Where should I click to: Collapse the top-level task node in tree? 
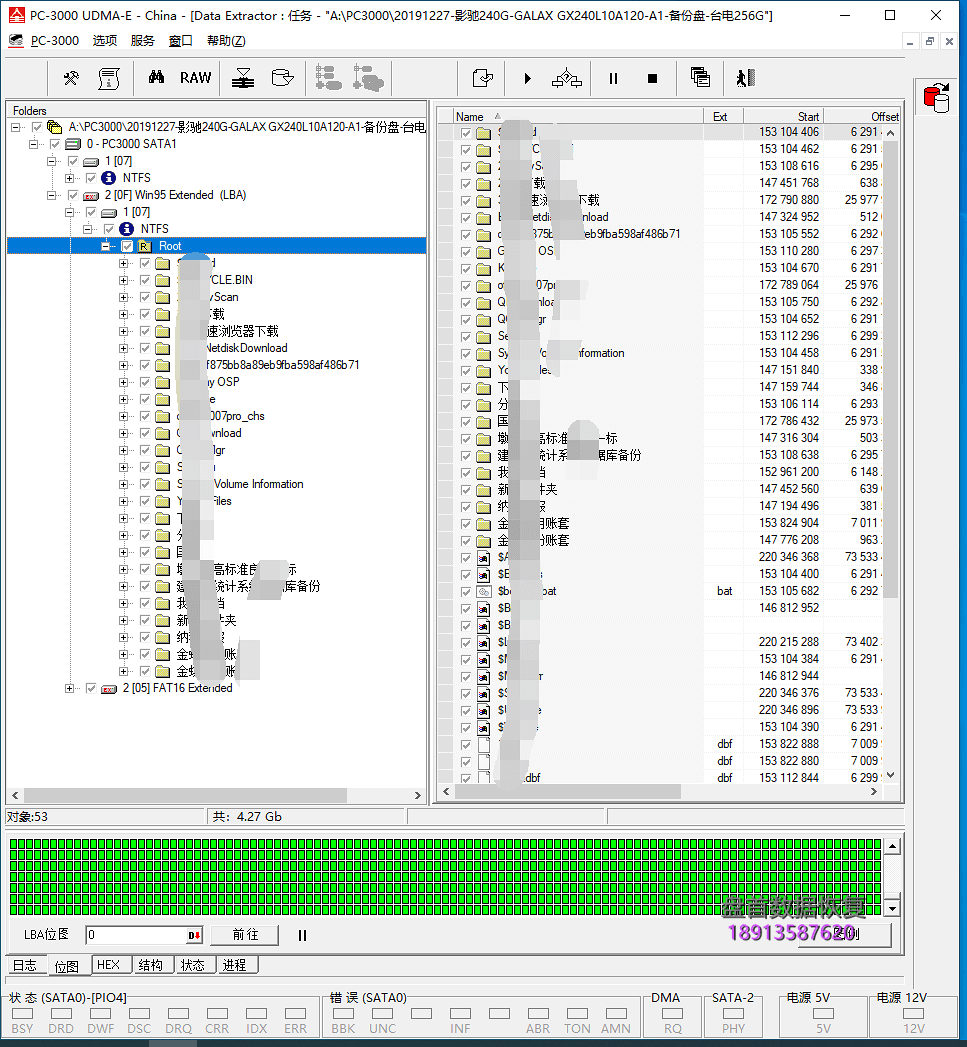click(15, 127)
